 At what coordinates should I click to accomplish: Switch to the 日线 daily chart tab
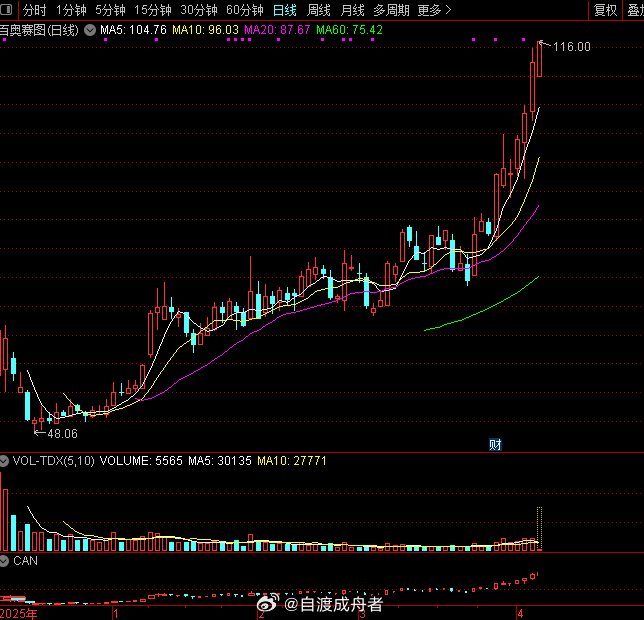[285, 10]
